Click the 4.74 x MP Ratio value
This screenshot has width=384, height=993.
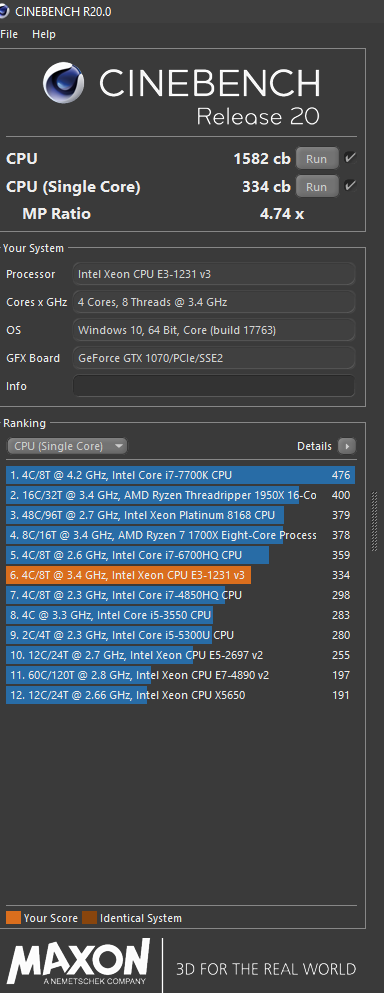[281, 214]
